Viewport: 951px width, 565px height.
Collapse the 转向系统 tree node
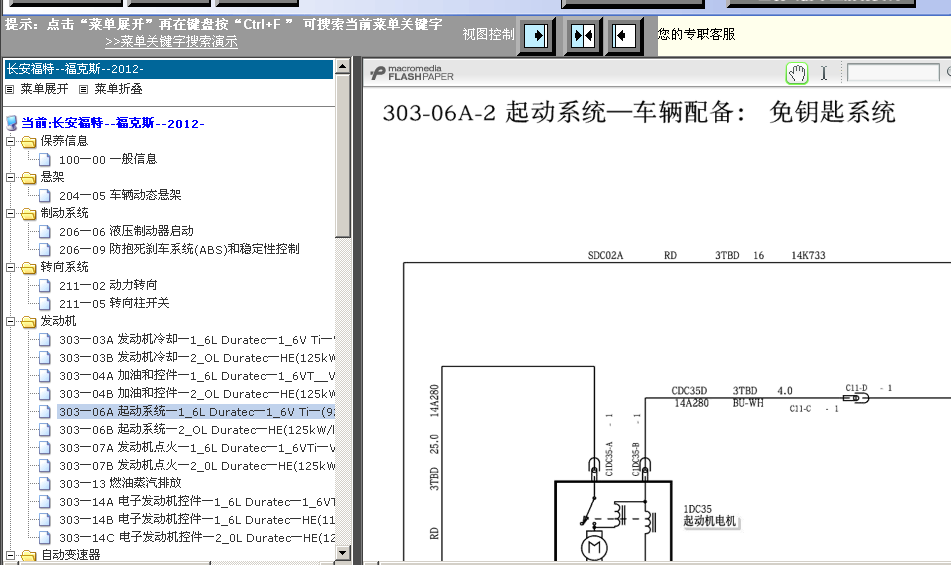coord(10,267)
